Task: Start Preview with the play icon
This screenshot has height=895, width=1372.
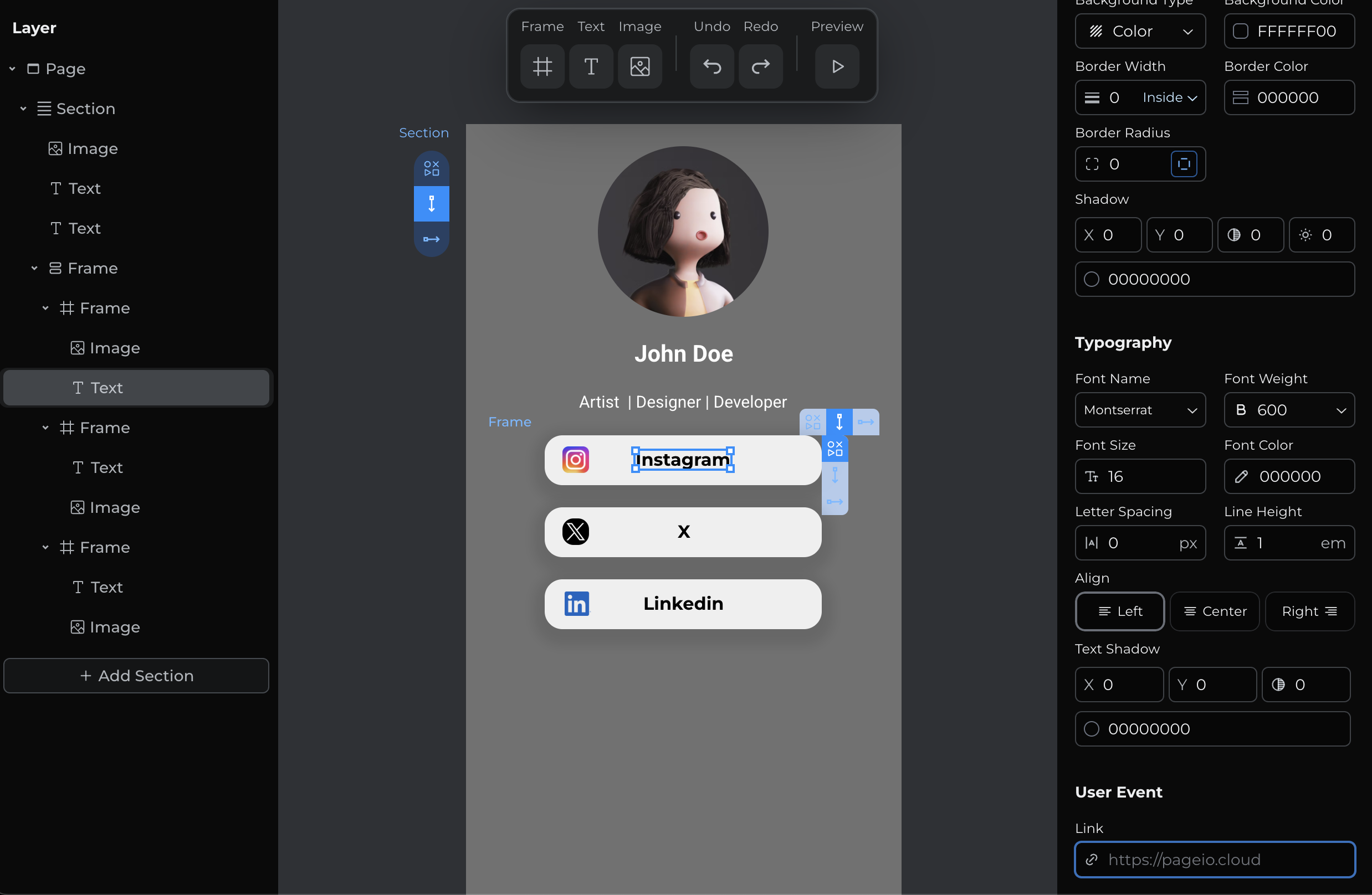Action: coord(838,66)
